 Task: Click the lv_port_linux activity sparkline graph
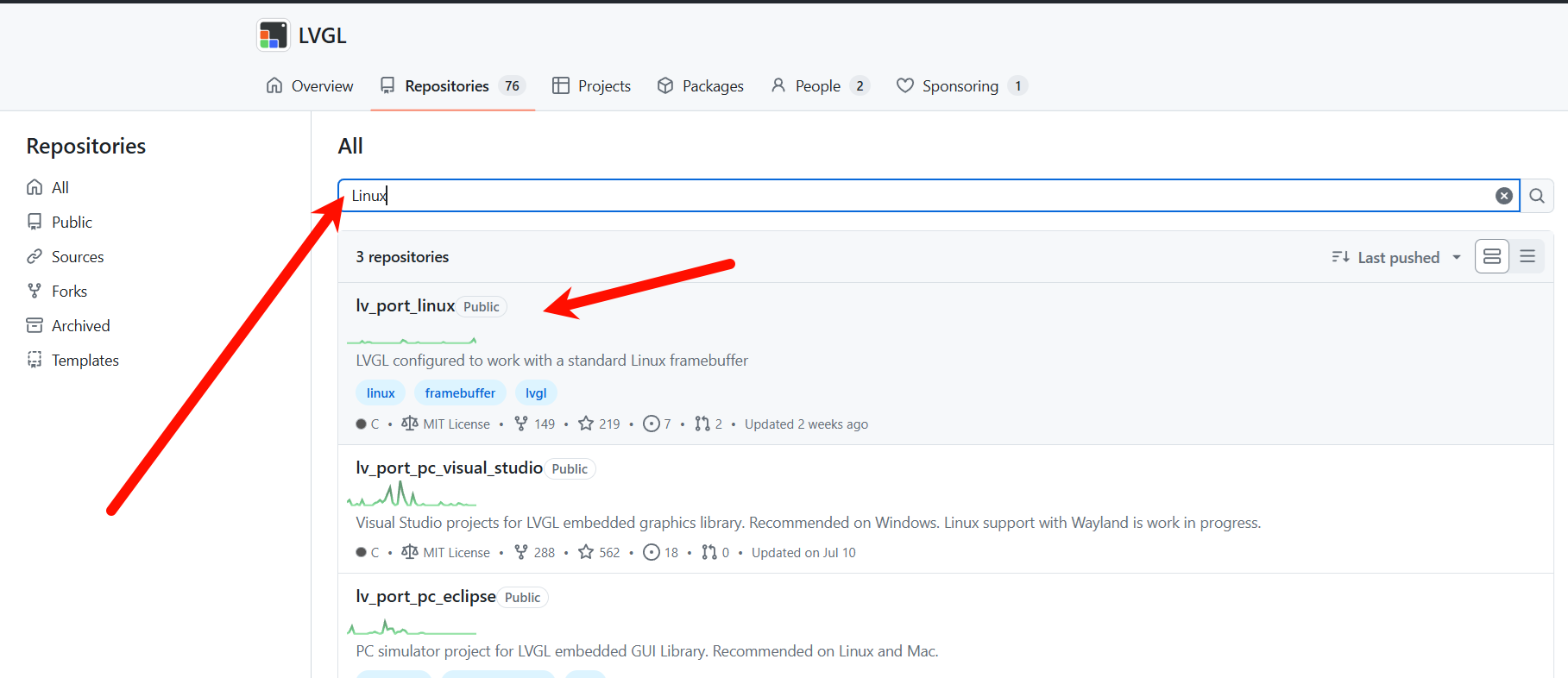point(412,339)
